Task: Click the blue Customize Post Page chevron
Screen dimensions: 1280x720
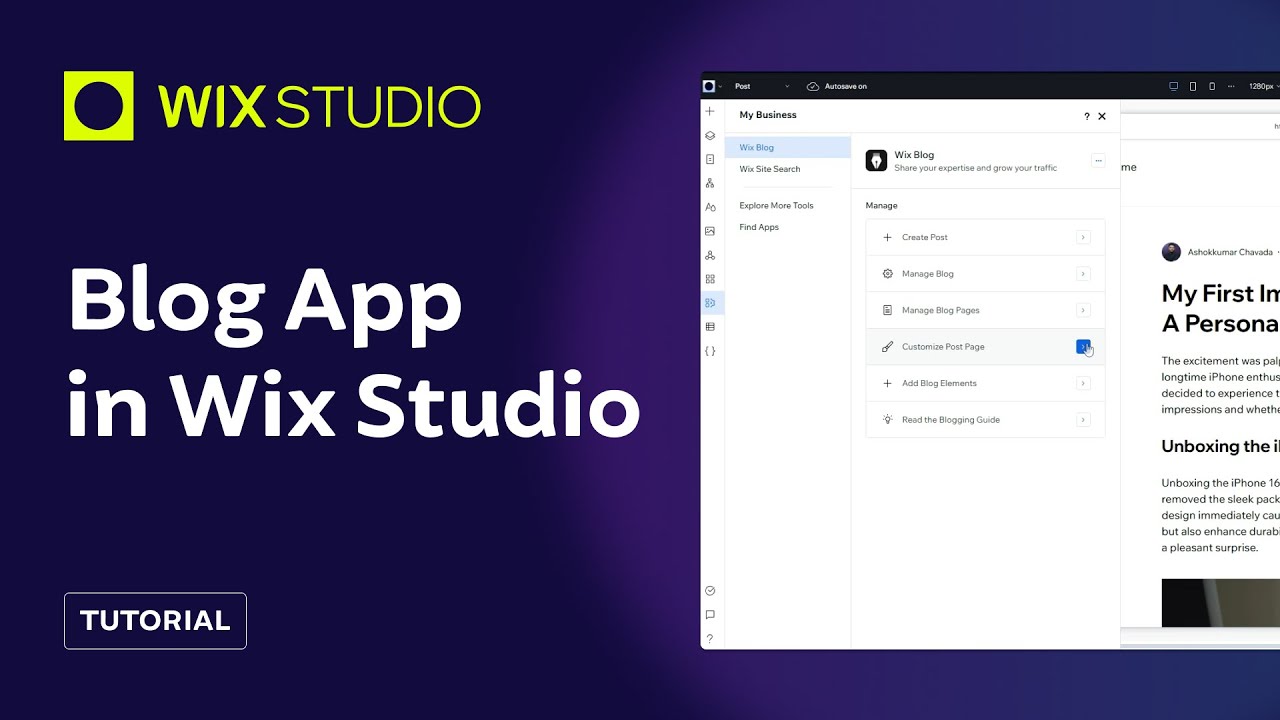Action: pos(1083,346)
